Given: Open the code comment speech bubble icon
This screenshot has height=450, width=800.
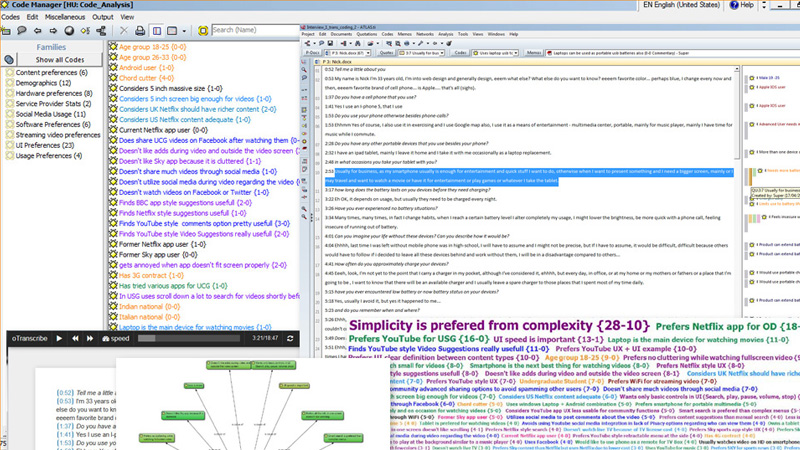Looking at the screenshot, I should point(21,31).
